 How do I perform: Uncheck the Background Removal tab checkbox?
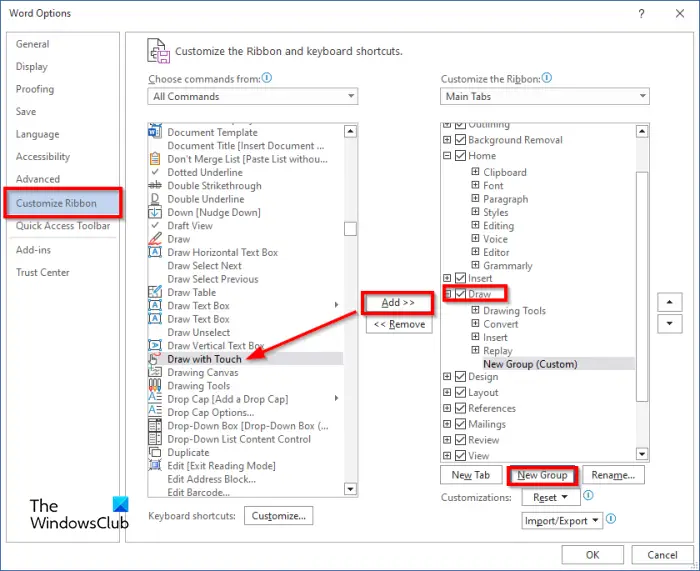coord(460,140)
